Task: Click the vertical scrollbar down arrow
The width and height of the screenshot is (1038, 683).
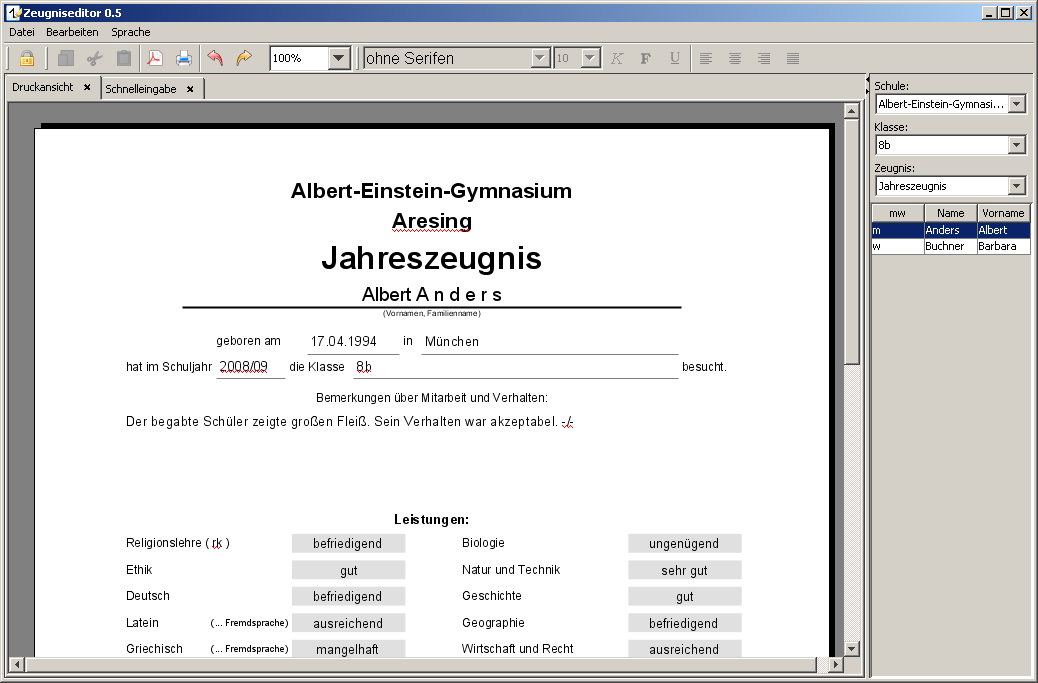Action: point(852,647)
